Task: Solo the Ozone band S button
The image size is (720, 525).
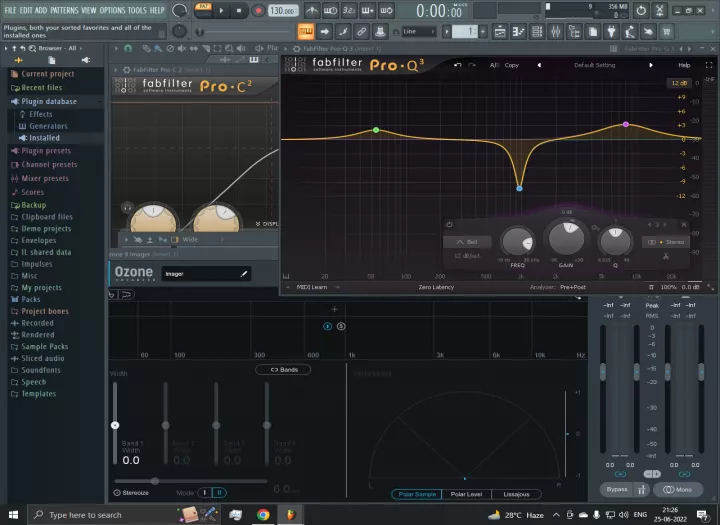Action: pyautogui.click(x=341, y=326)
